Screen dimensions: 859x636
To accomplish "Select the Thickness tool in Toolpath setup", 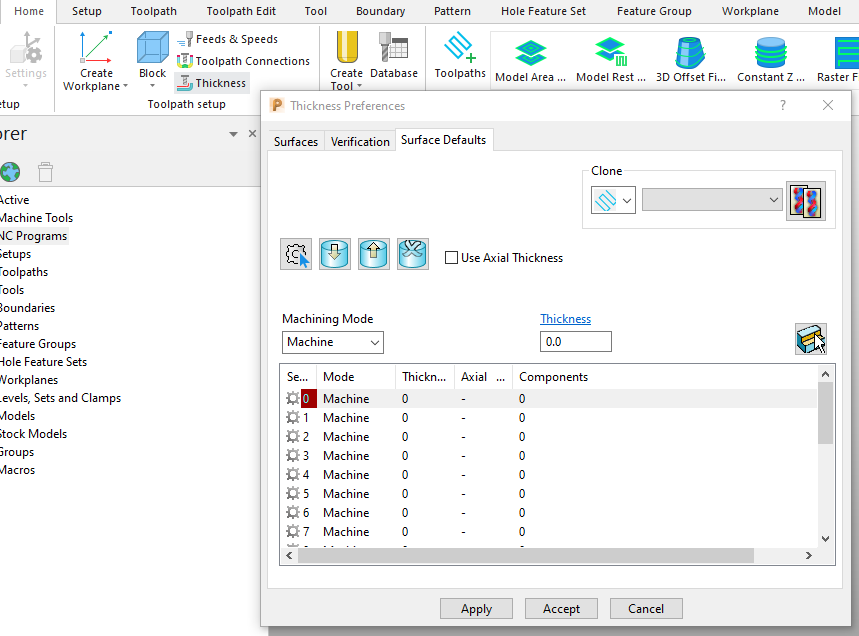I will coord(211,83).
